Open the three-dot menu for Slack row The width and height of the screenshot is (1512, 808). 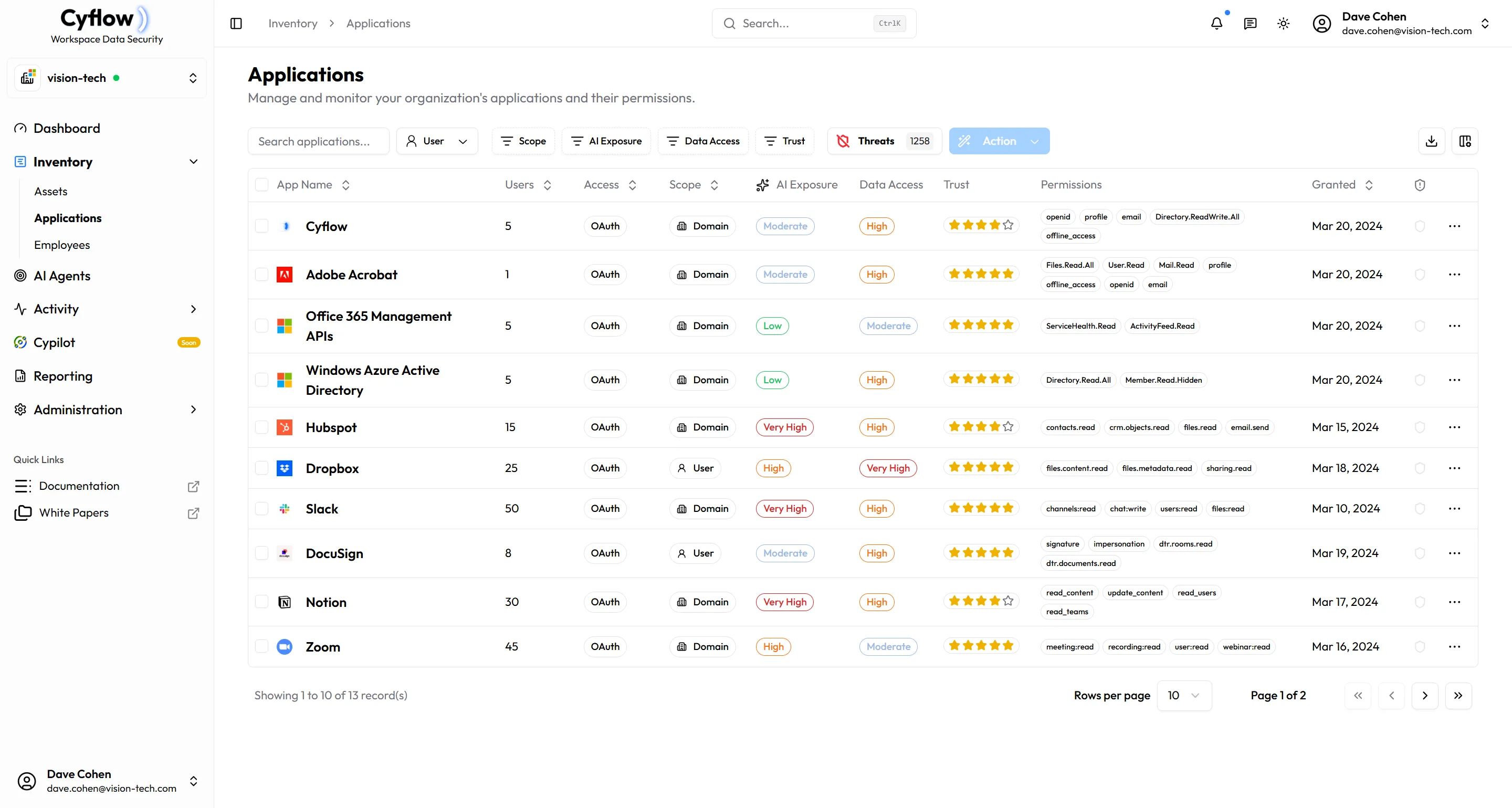click(x=1454, y=509)
